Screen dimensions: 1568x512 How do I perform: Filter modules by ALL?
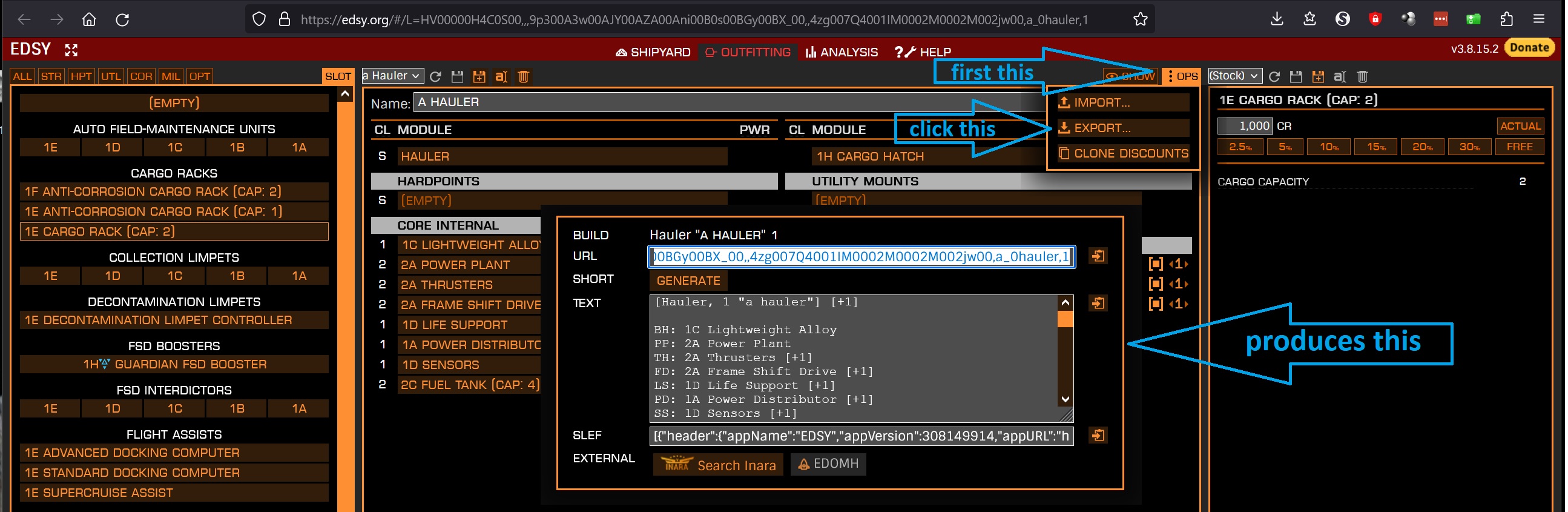click(22, 77)
